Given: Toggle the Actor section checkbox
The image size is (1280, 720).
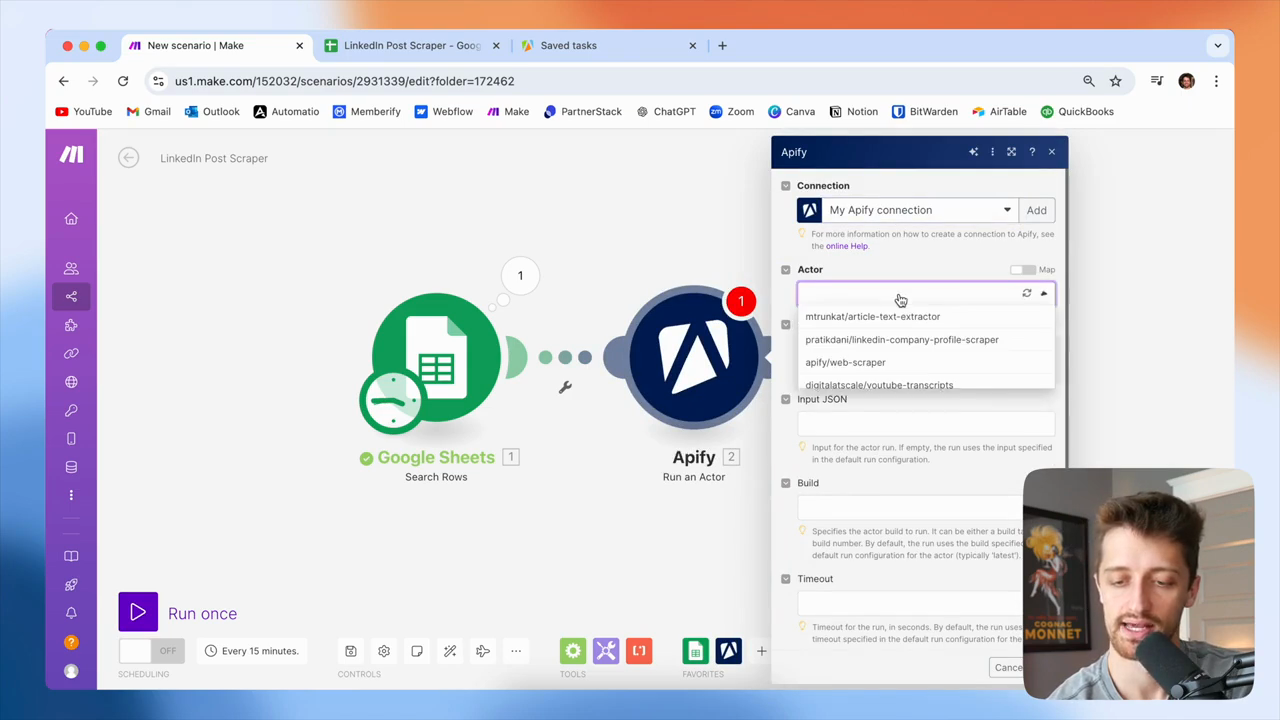Looking at the screenshot, I should click(x=786, y=270).
